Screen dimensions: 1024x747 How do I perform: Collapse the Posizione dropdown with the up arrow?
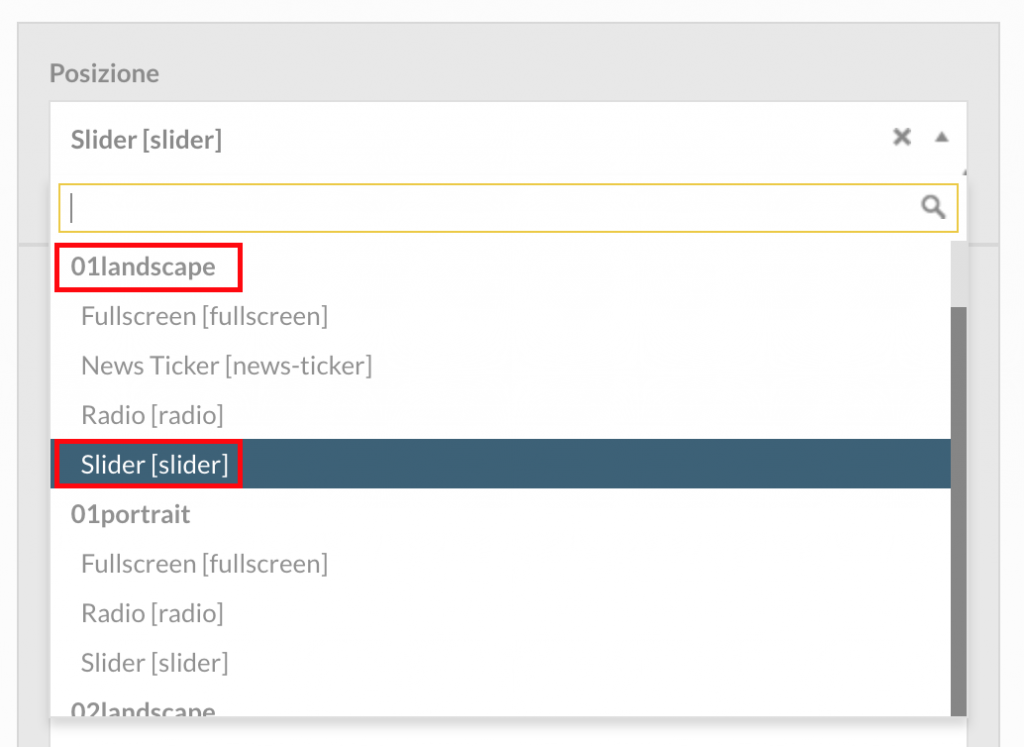tap(941, 137)
